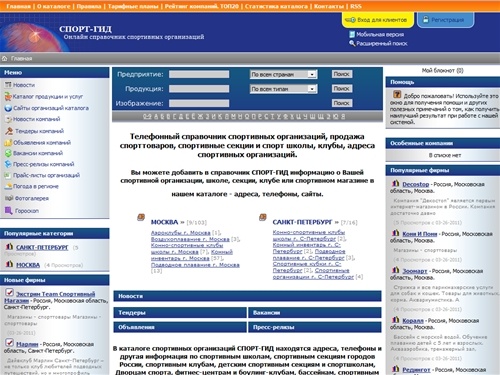Click the weather icon beside Погода в регионе

(x=8, y=186)
